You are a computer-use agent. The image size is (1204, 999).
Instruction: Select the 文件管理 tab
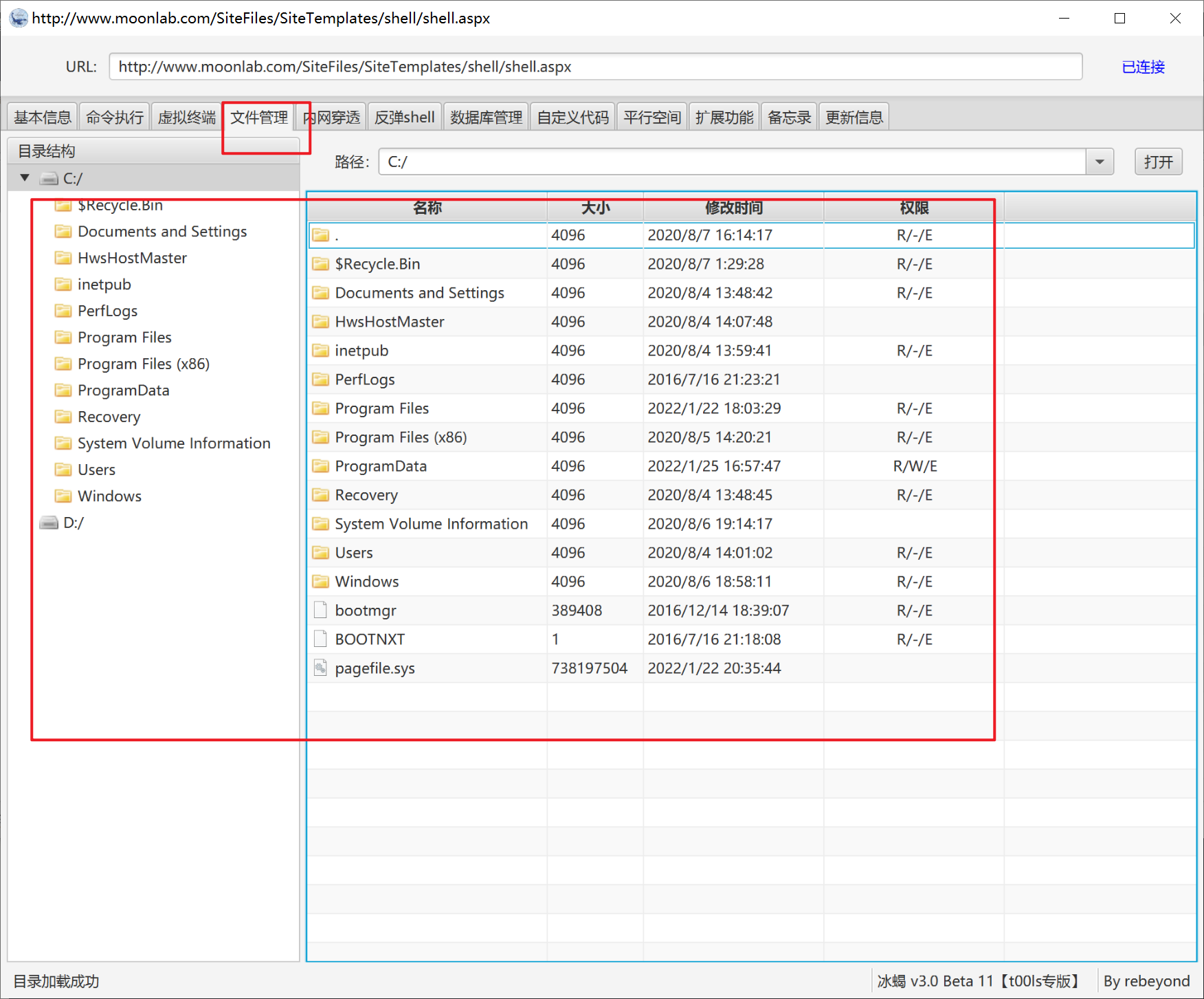pyautogui.click(x=259, y=117)
